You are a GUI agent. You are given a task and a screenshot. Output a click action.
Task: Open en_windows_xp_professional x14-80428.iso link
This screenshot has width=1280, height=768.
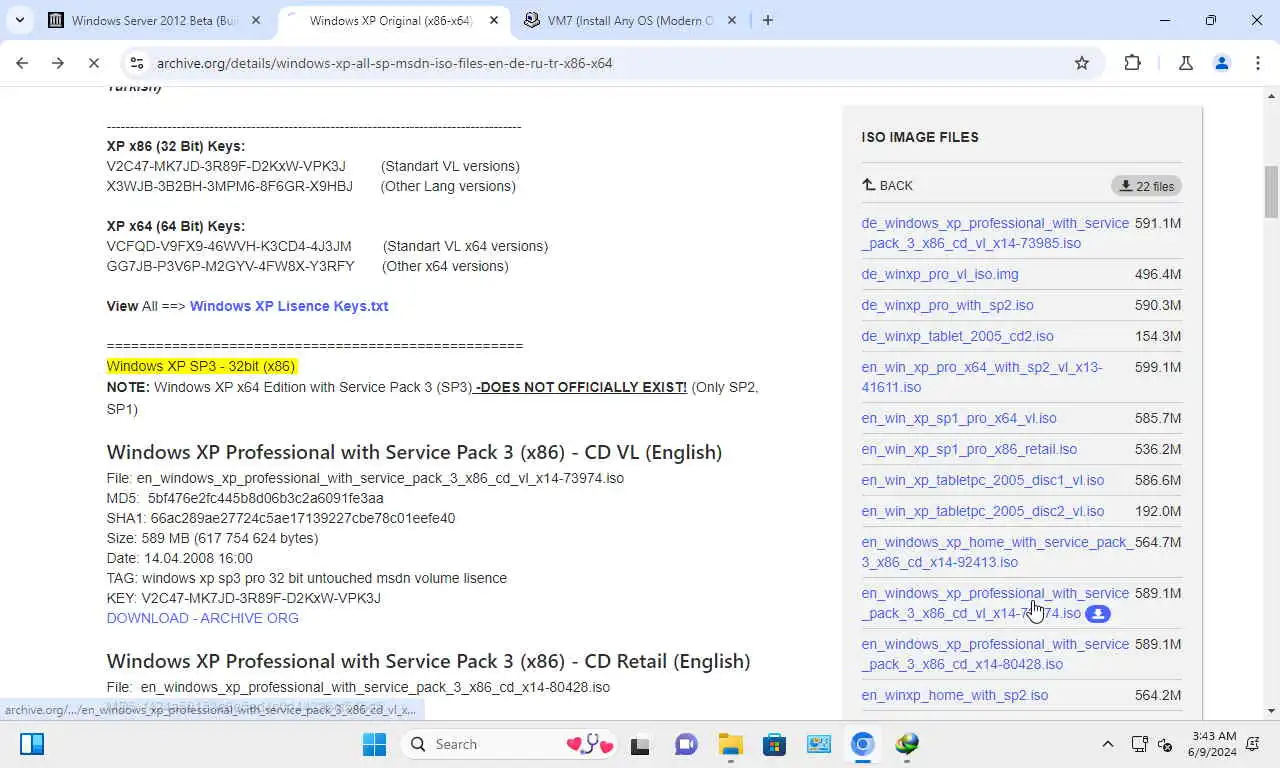coord(995,654)
